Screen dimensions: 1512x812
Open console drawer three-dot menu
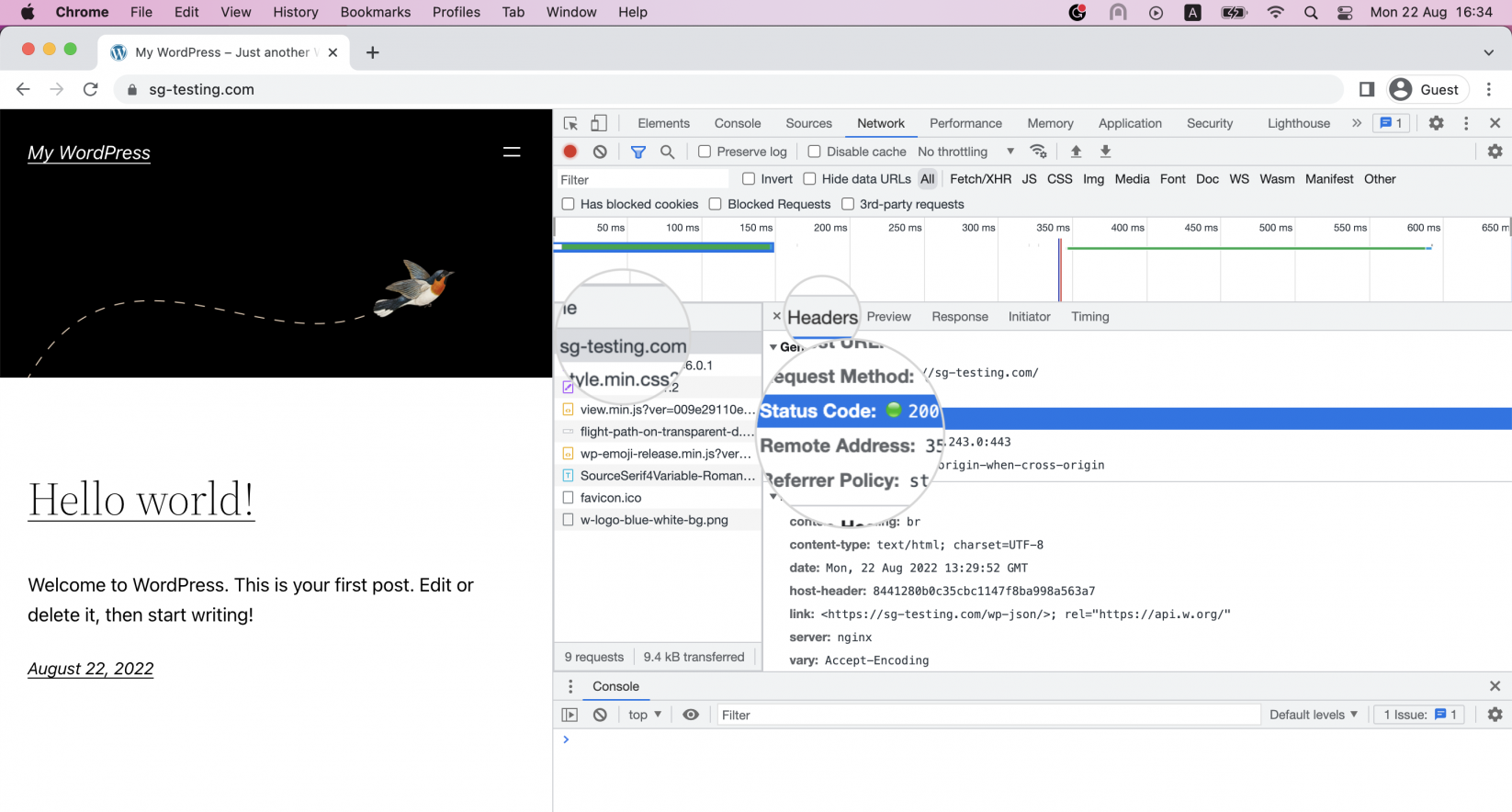pos(570,686)
